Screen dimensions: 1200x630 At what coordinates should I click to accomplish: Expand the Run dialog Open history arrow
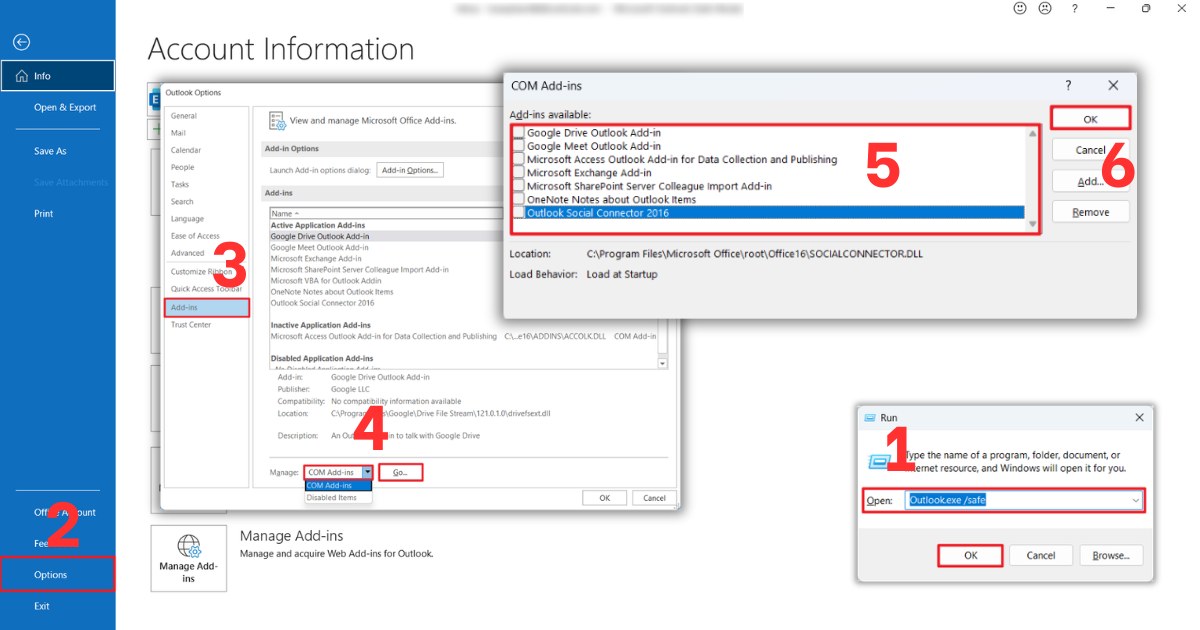pyautogui.click(x=1135, y=500)
